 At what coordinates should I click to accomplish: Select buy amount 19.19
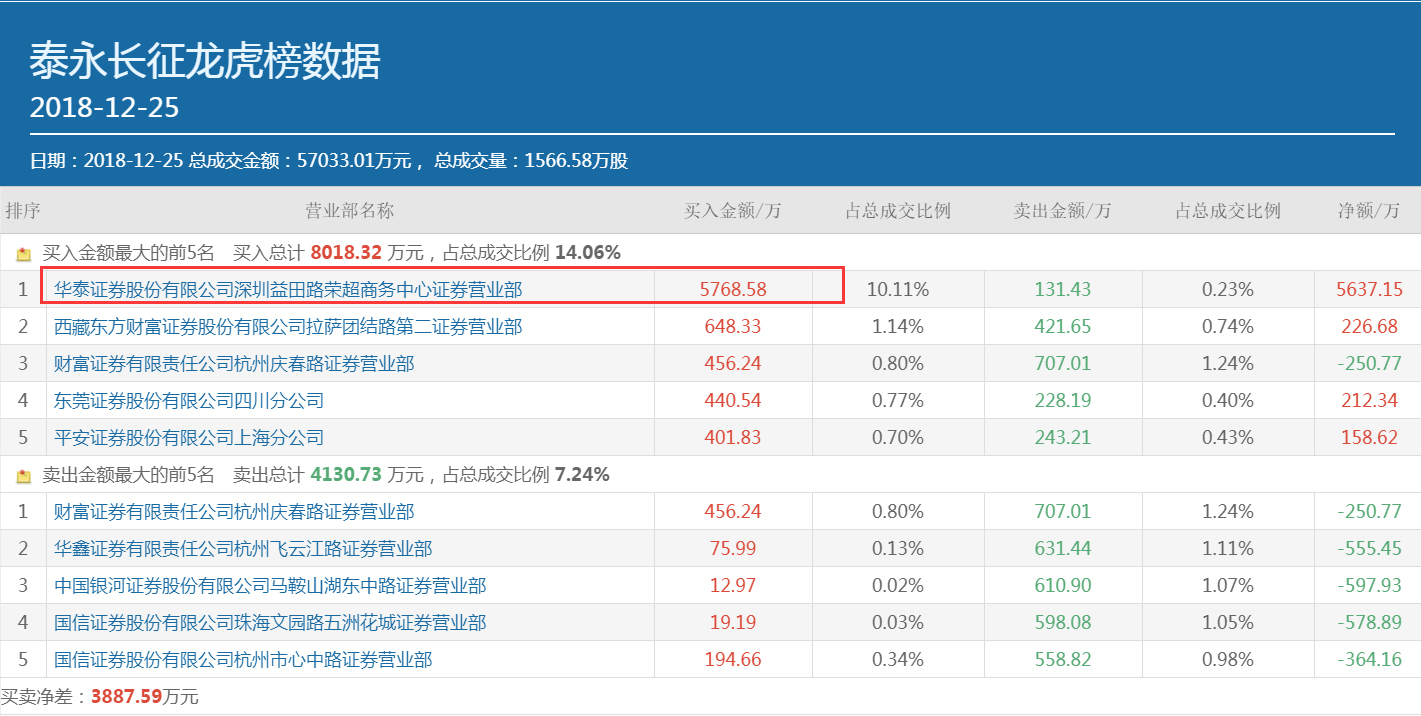pos(733,623)
